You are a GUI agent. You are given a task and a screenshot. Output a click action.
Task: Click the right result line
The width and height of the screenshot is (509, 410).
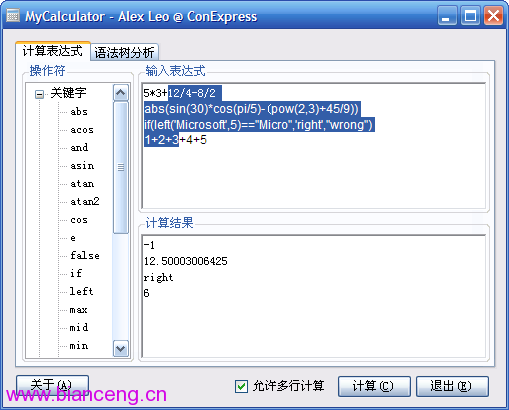(x=158, y=277)
